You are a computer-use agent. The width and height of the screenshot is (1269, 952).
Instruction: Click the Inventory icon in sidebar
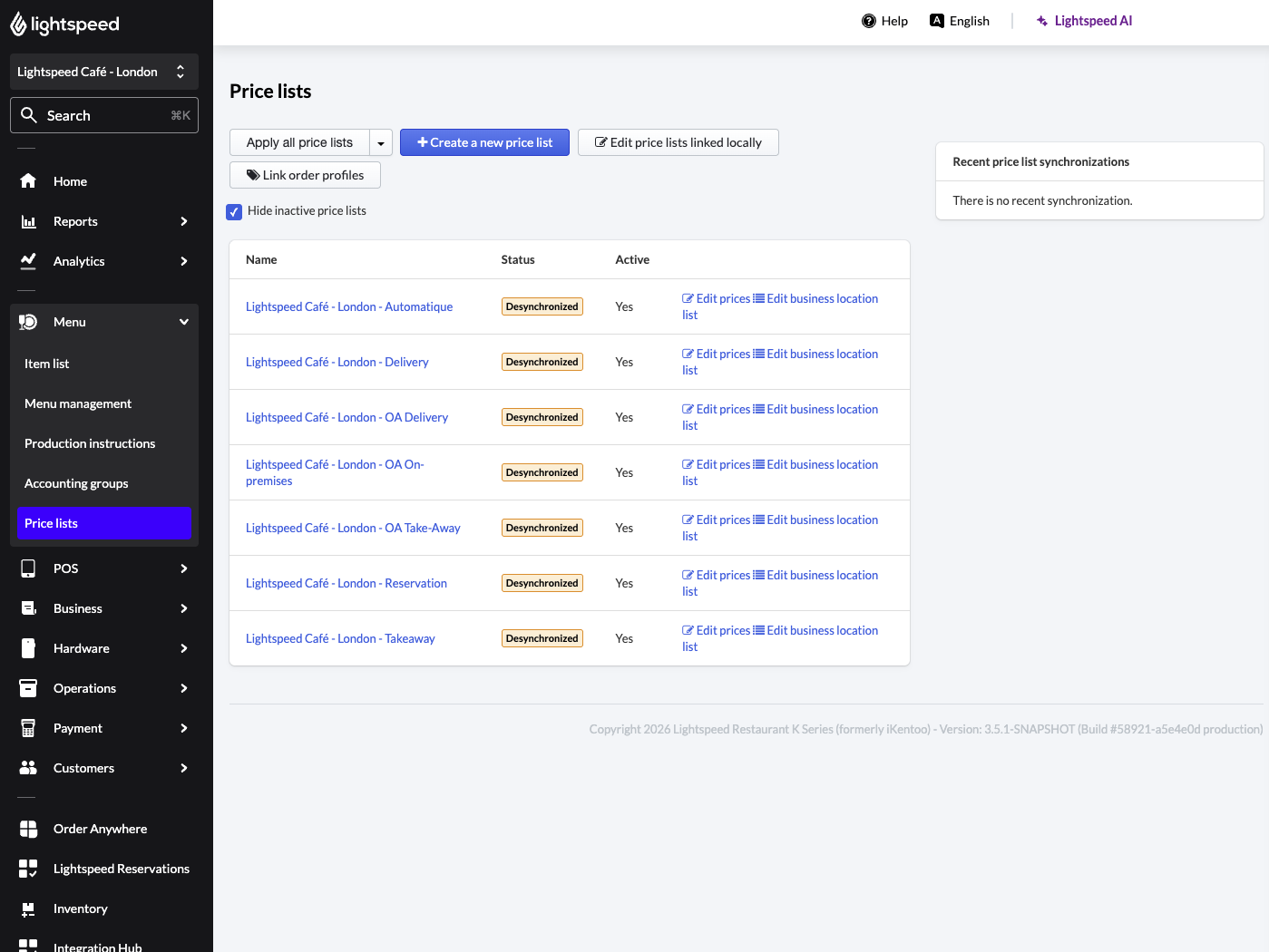[x=28, y=908]
